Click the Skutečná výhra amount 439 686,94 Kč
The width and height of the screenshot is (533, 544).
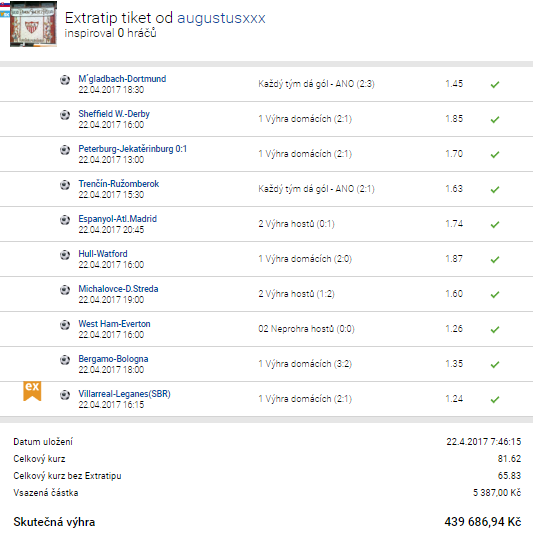[x=483, y=522]
